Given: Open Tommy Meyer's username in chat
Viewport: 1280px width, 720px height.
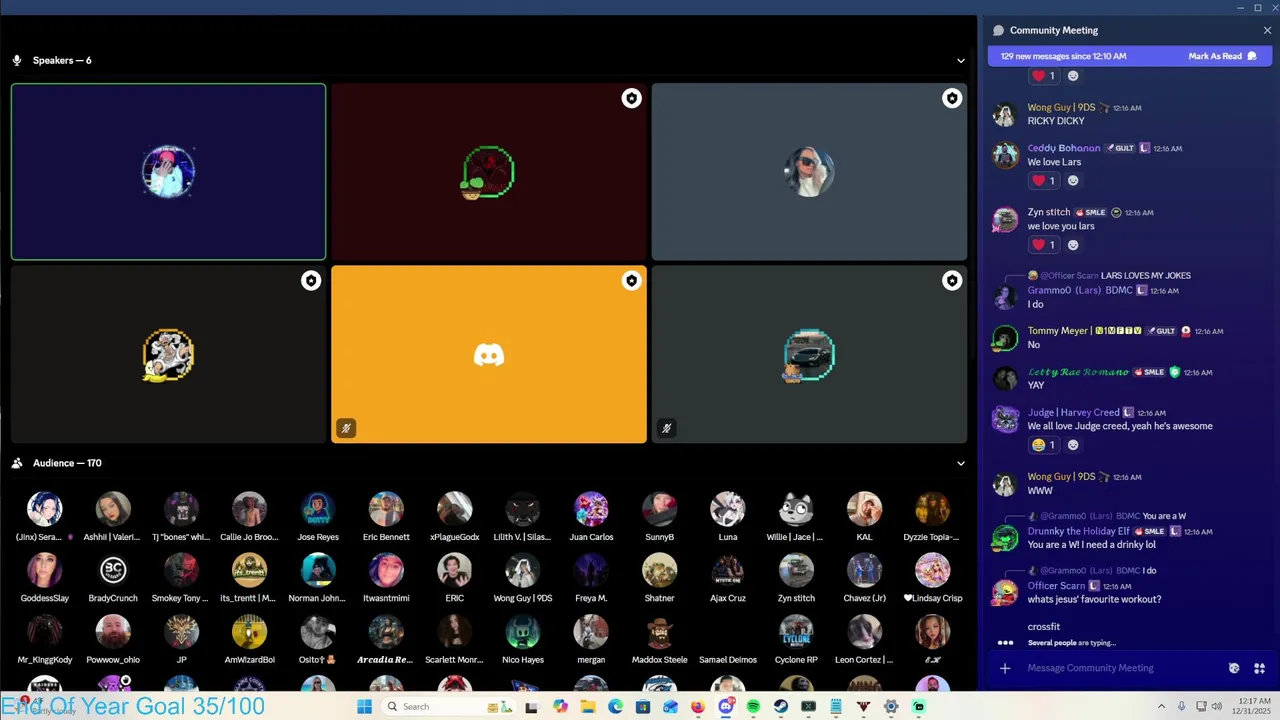Looking at the screenshot, I should pos(1058,331).
